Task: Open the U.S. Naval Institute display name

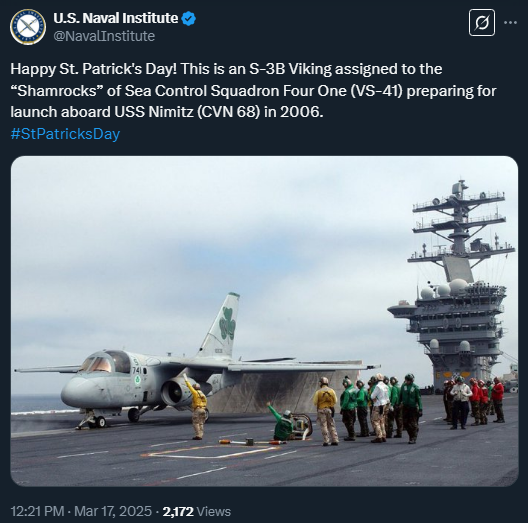Action: coord(116,18)
